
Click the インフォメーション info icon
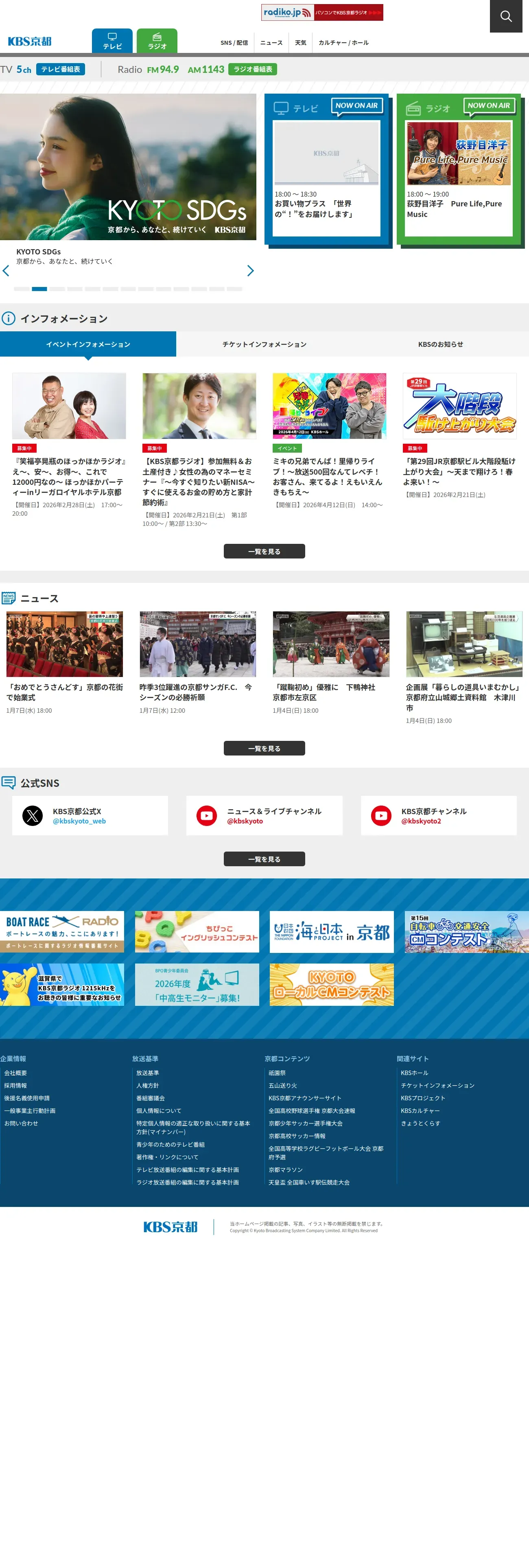click(x=8, y=318)
